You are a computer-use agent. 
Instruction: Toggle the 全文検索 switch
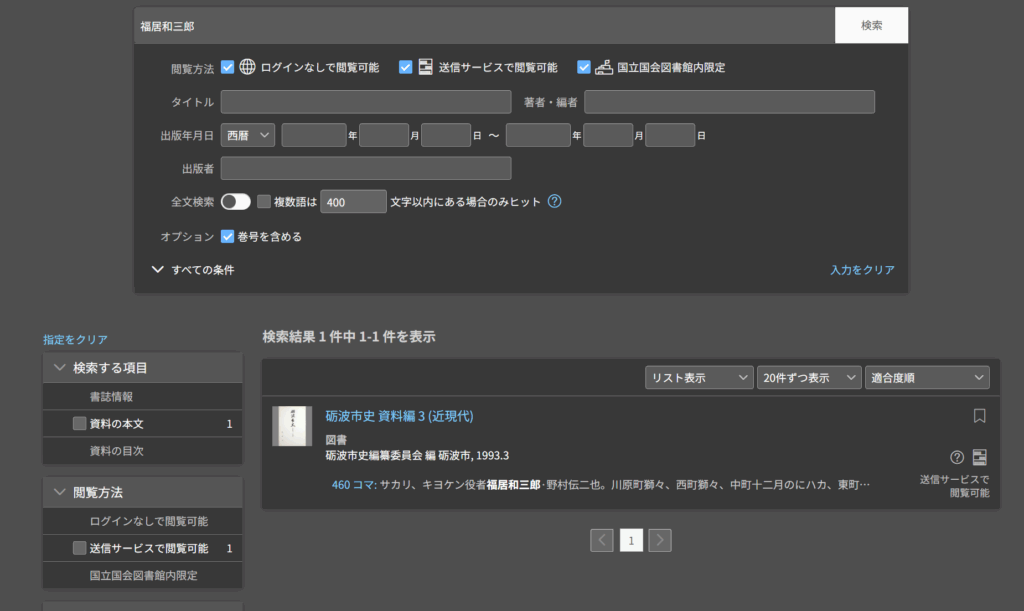236,201
